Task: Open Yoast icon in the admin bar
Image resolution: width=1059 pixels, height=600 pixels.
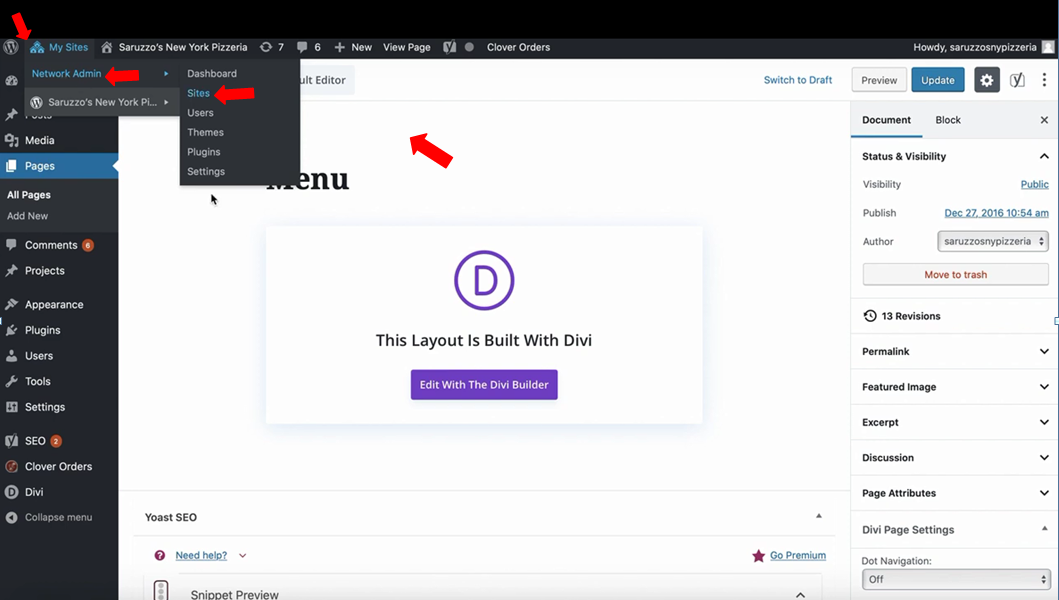Action: tap(449, 47)
